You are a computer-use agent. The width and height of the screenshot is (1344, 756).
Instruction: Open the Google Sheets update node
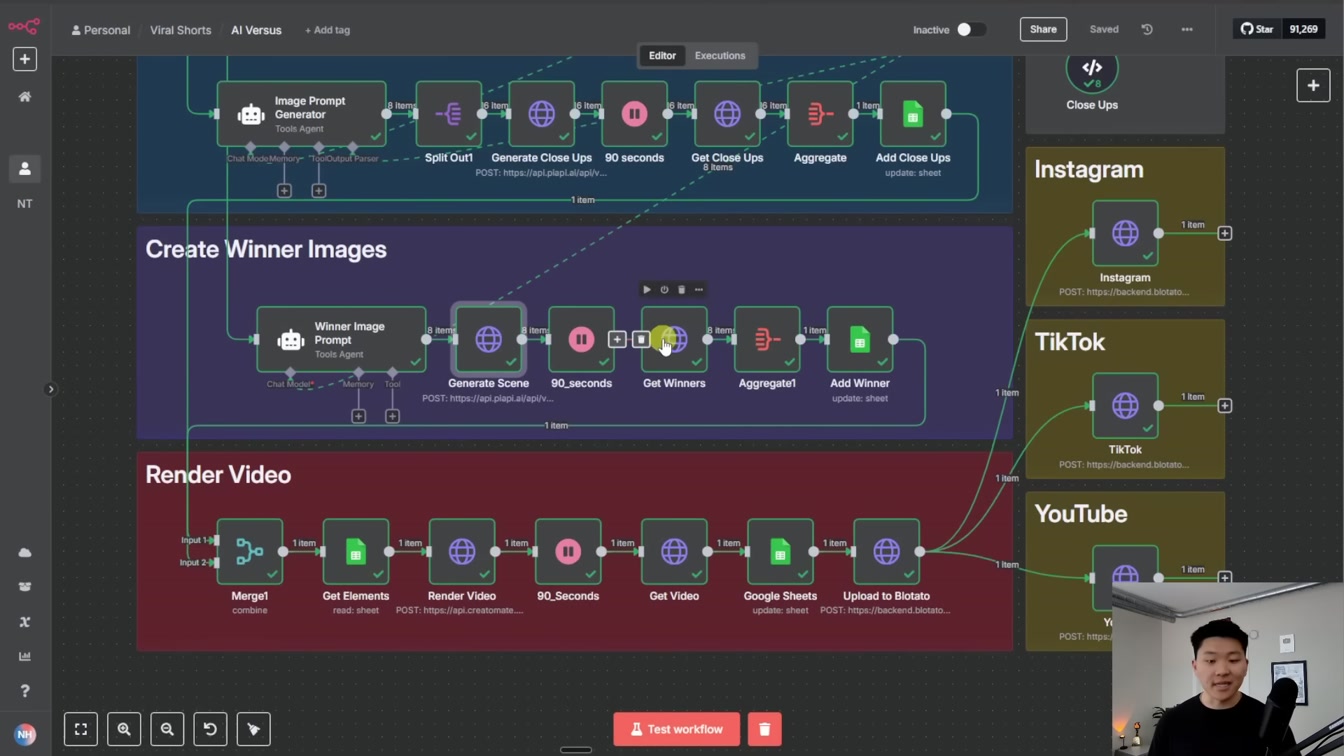(x=780, y=552)
